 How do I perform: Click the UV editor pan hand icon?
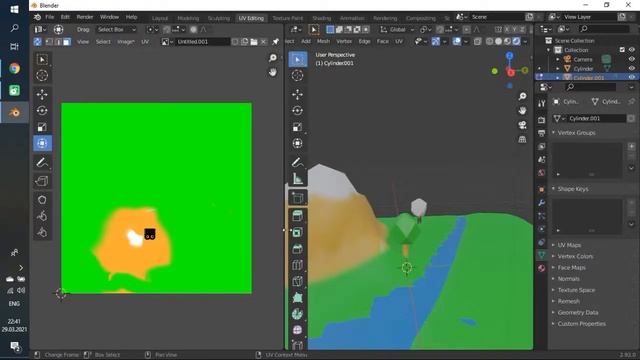[273, 73]
